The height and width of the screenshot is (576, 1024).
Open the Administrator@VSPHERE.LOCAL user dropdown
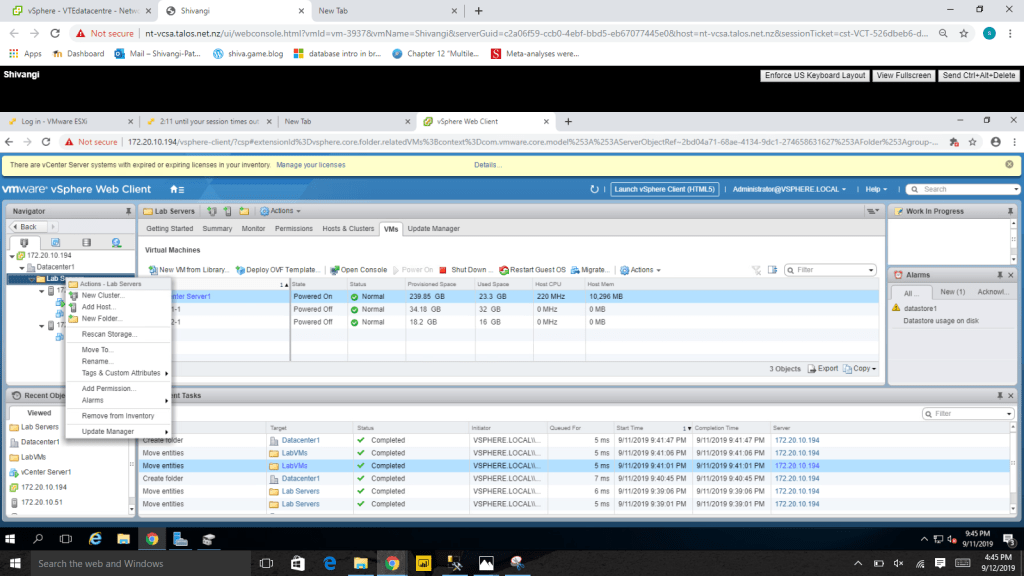pyautogui.click(x=789, y=189)
